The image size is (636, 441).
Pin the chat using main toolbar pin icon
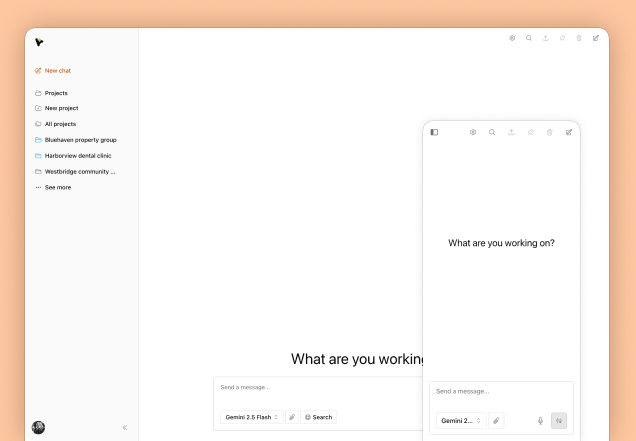tap(562, 38)
